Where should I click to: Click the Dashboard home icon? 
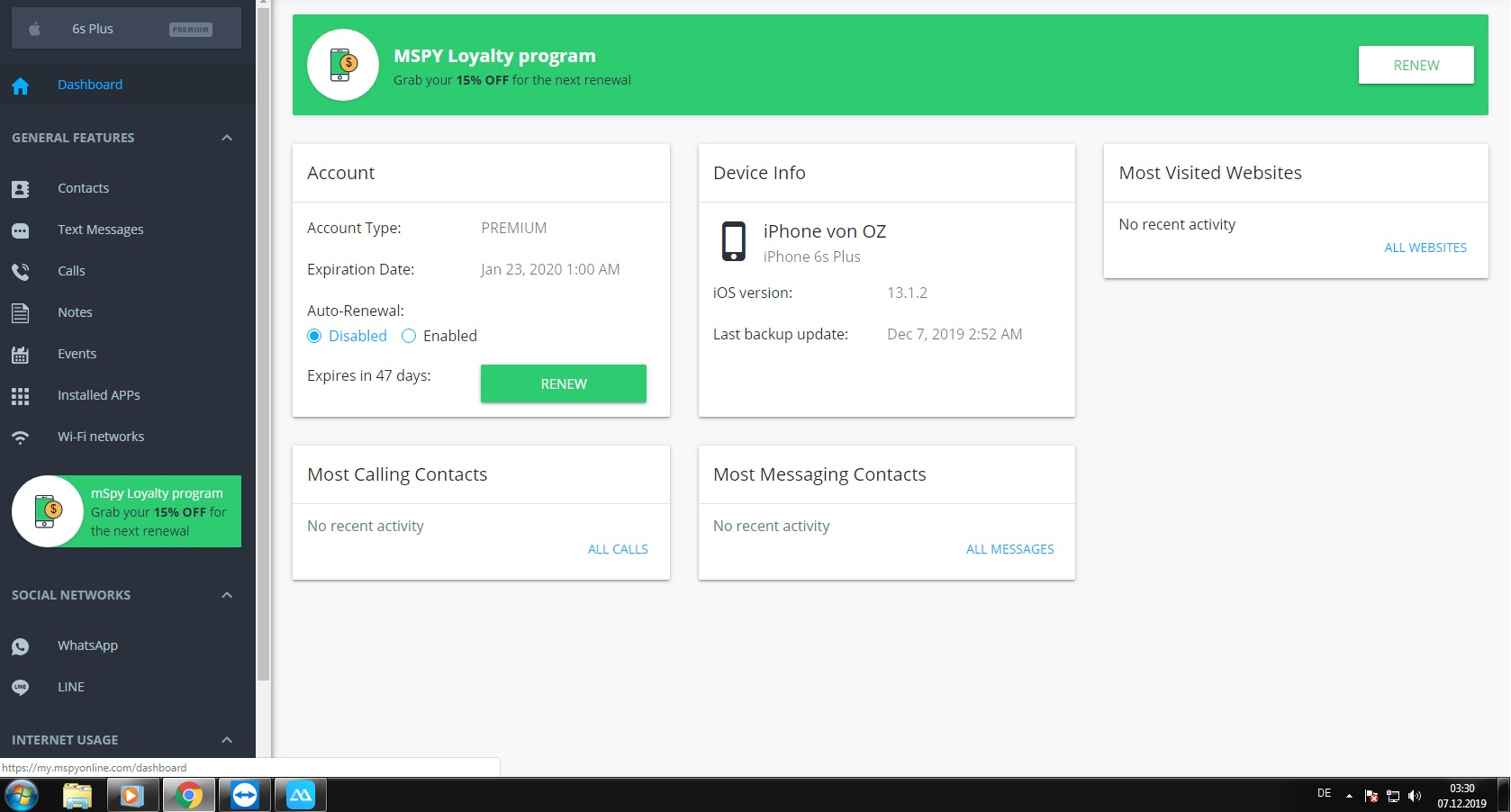point(21,86)
